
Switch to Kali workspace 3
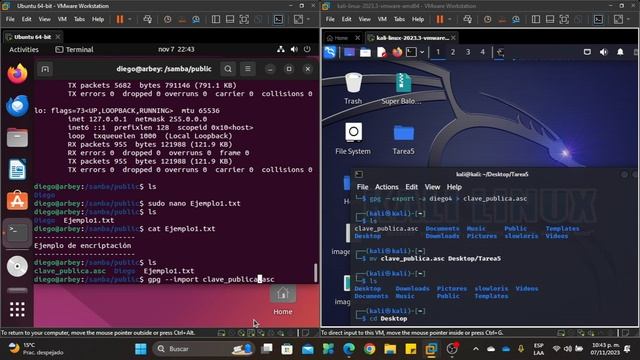coord(468,52)
